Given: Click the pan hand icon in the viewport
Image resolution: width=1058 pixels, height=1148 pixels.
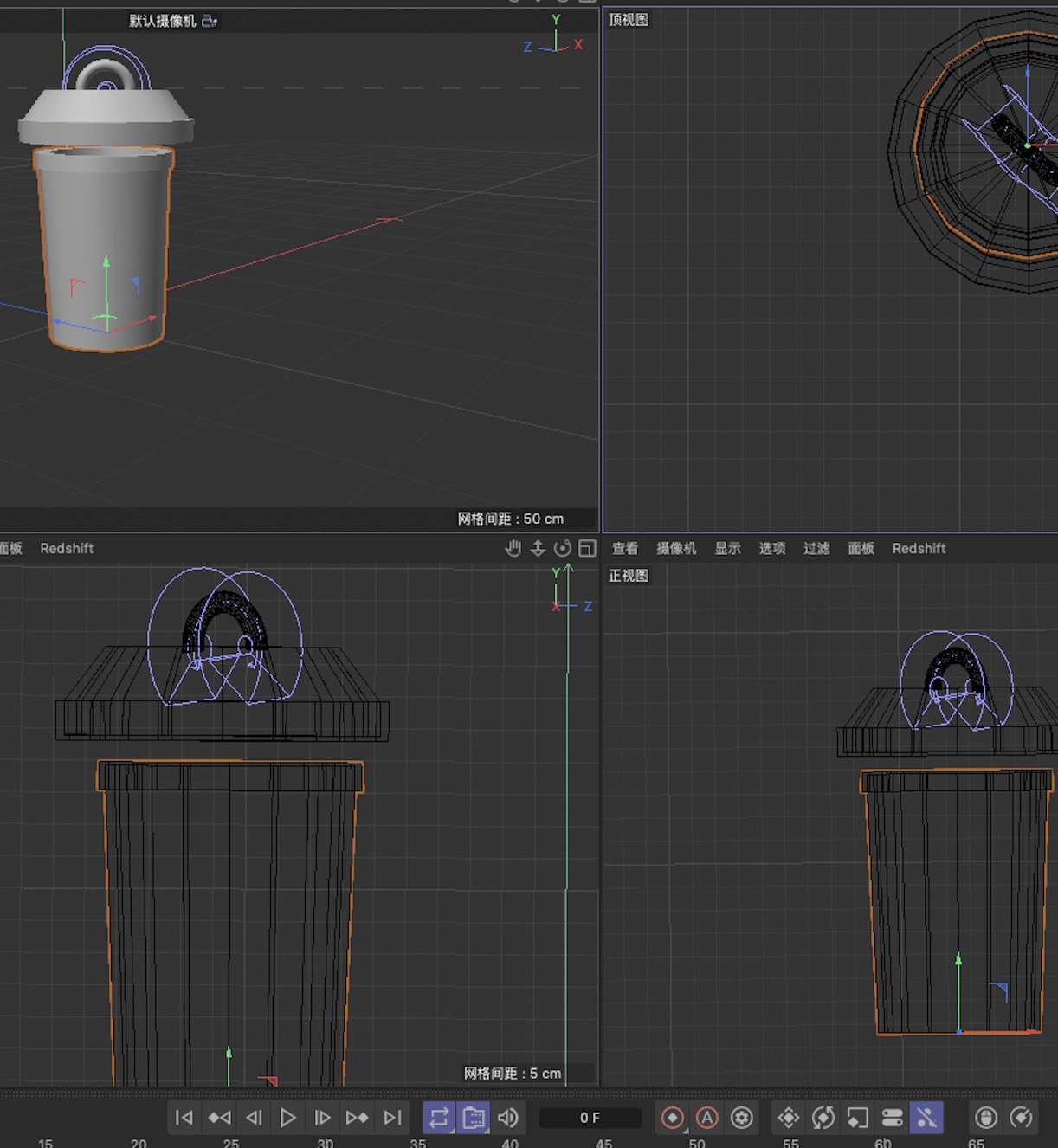Looking at the screenshot, I should pos(513,548).
